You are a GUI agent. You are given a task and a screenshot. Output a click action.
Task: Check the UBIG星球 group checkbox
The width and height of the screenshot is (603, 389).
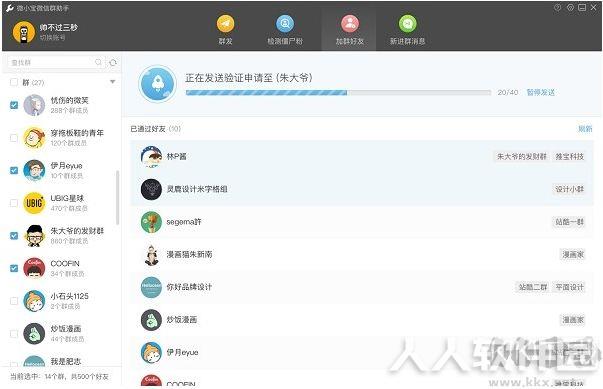(x=14, y=203)
